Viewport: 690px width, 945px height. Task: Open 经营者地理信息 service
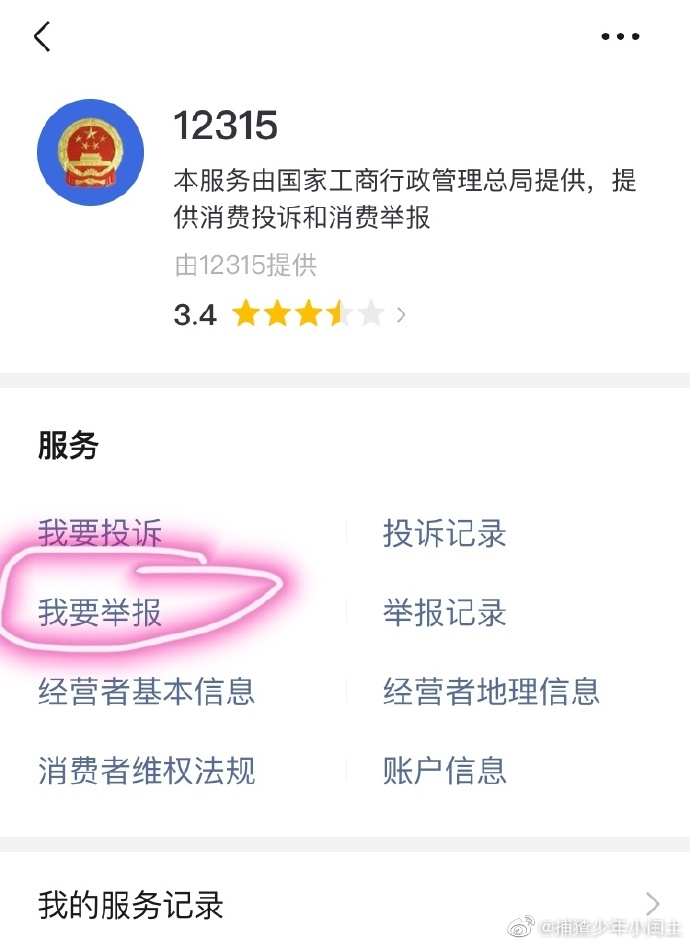coord(491,691)
